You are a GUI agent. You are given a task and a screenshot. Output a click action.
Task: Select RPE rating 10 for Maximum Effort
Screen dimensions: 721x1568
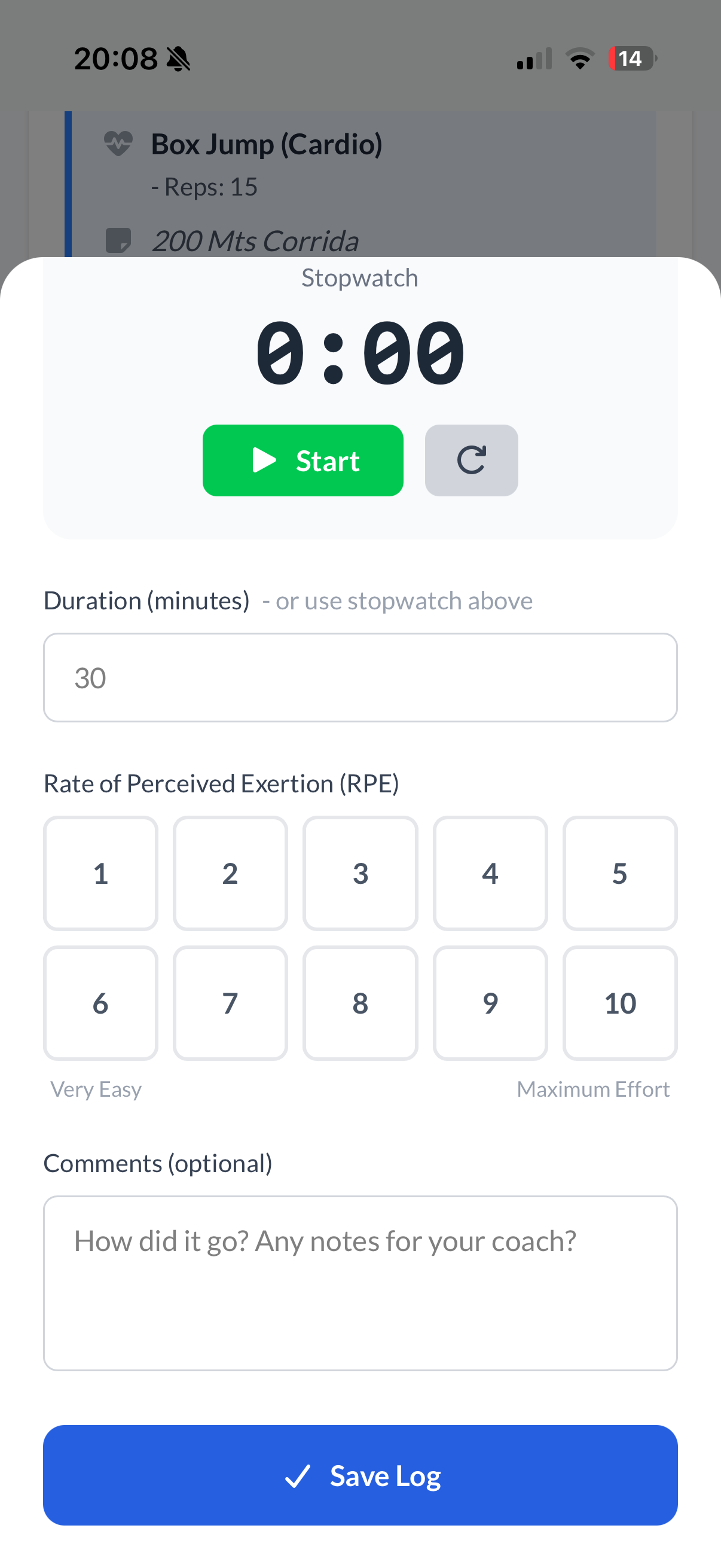pyautogui.click(x=620, y=1003)
